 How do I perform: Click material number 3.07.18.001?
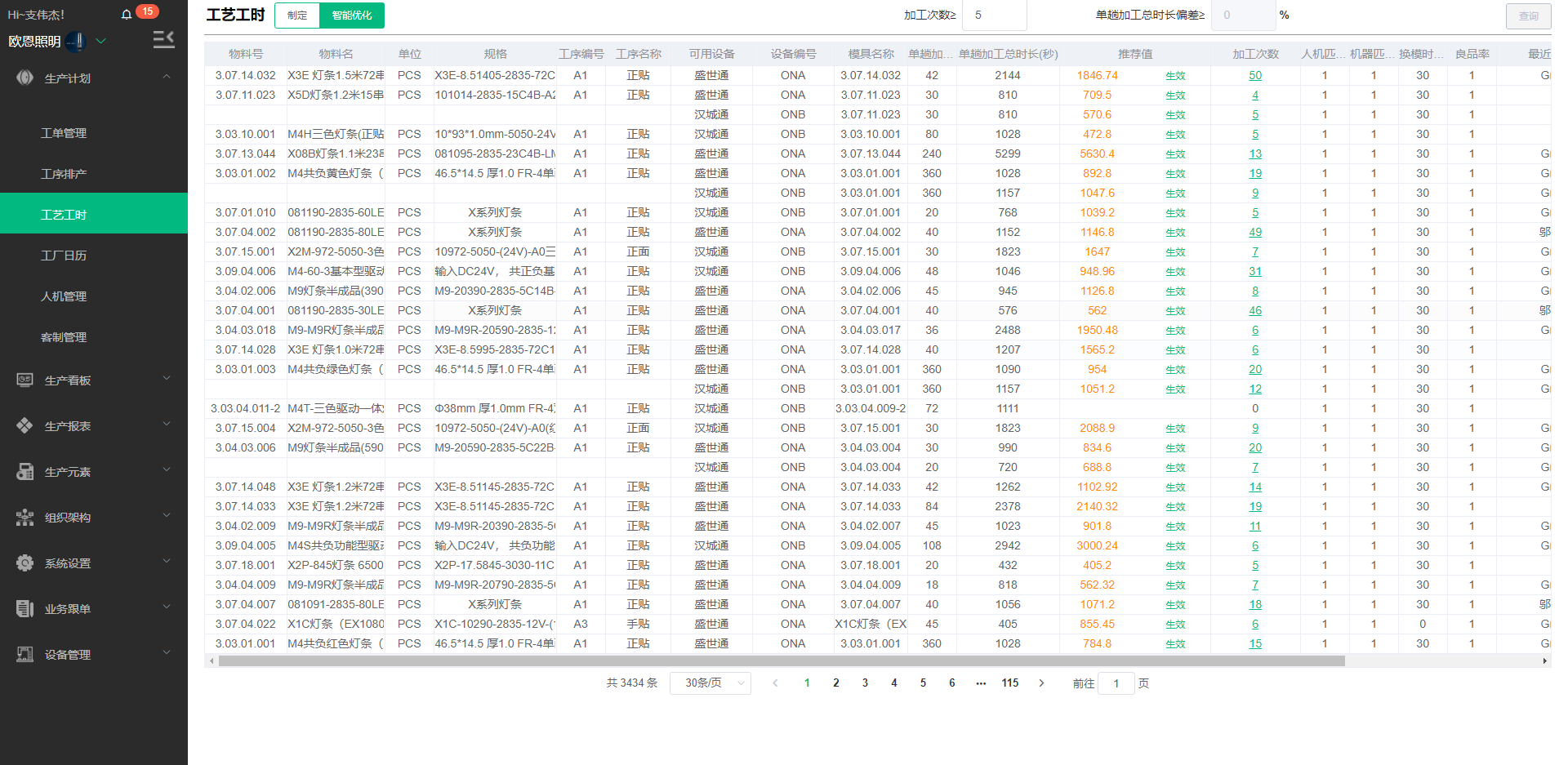(246, 566)
